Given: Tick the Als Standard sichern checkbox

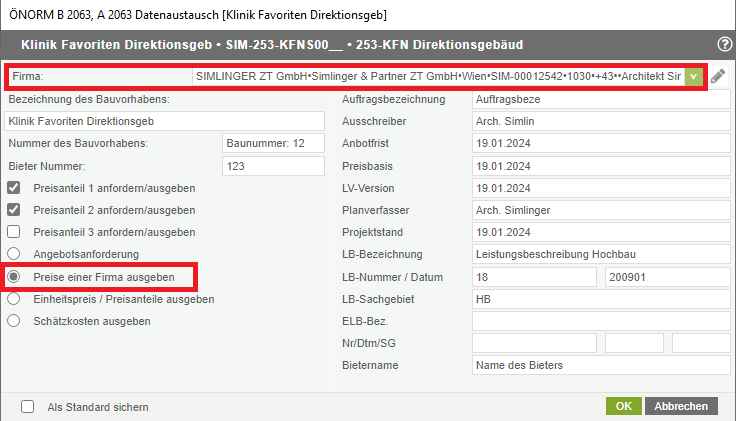Looking at the screenshot, I should click(x=28, y=407).
